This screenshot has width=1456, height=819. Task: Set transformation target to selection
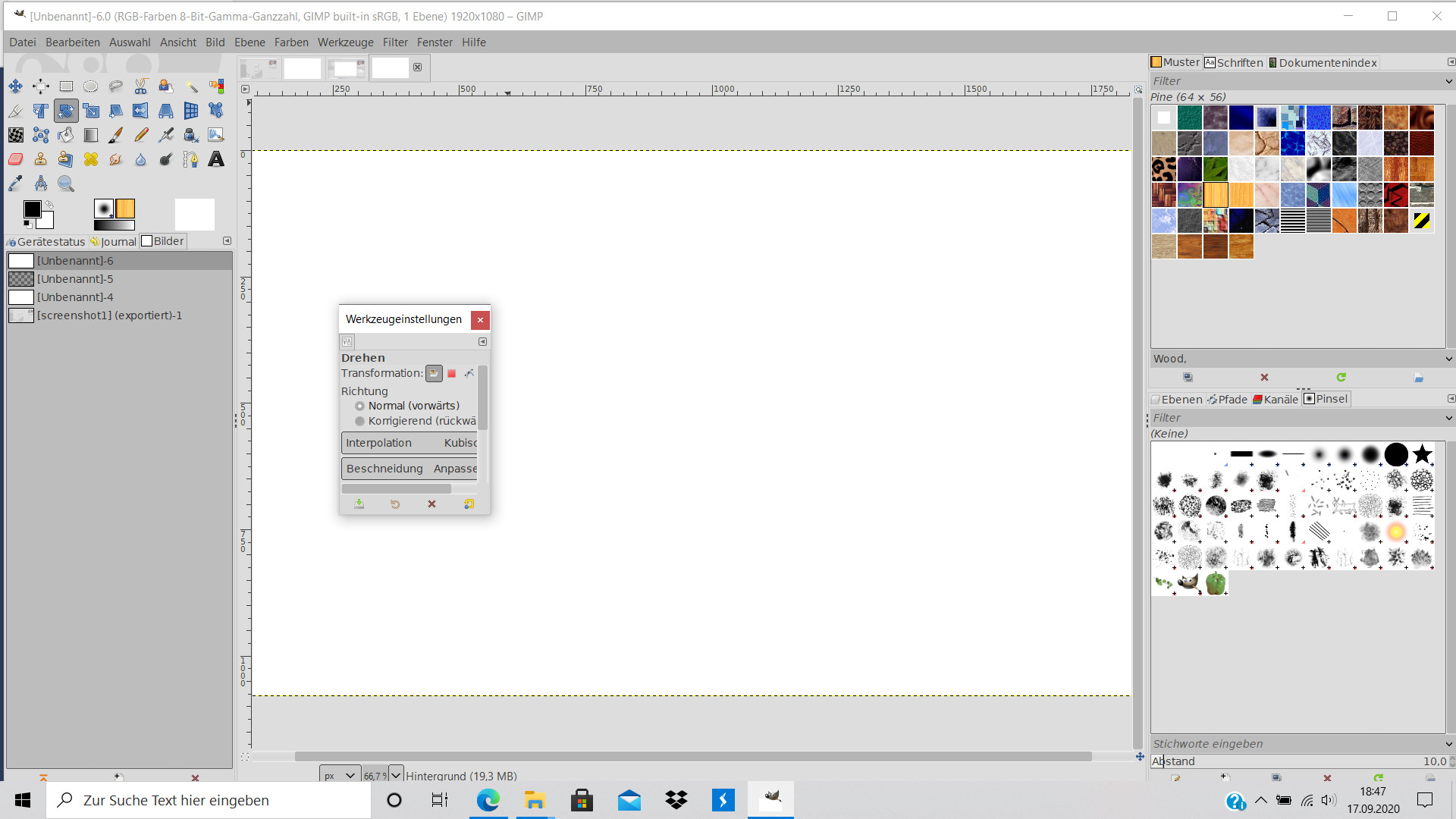coord(452,373)
